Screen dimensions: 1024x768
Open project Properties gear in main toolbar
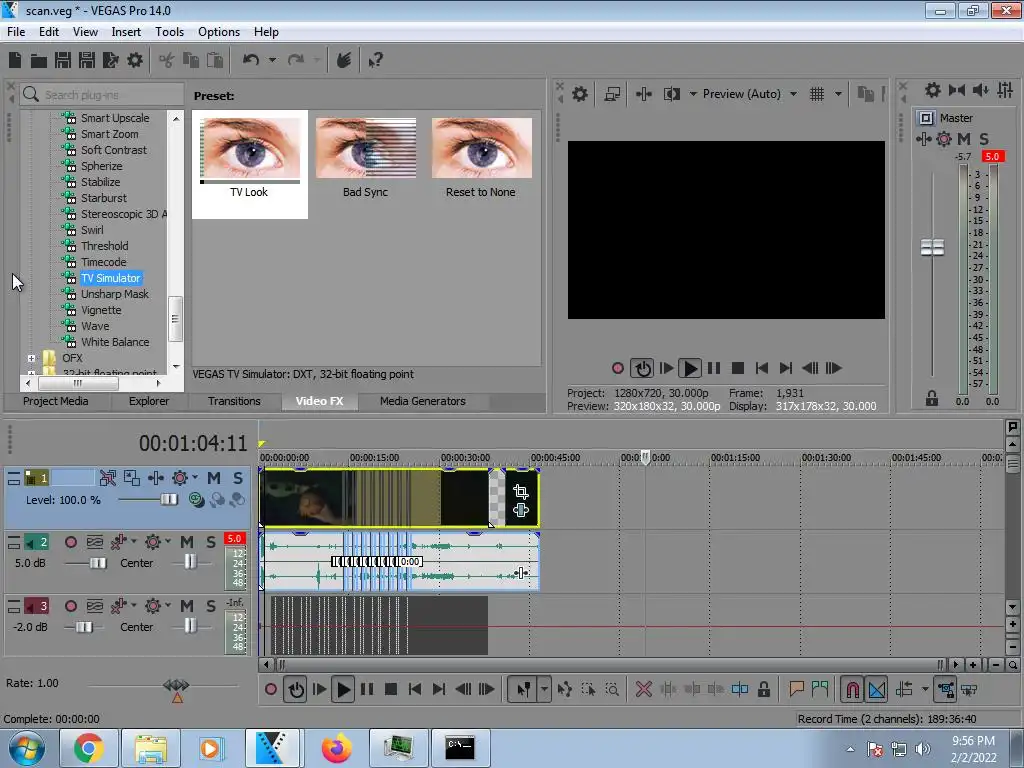point(135,60)
